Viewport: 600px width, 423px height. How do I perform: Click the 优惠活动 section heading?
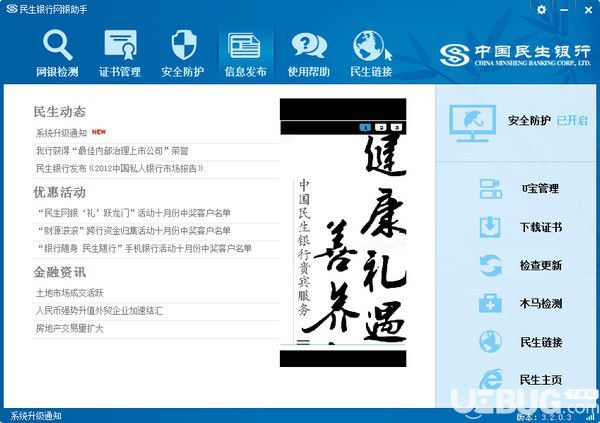click(59, 192)
